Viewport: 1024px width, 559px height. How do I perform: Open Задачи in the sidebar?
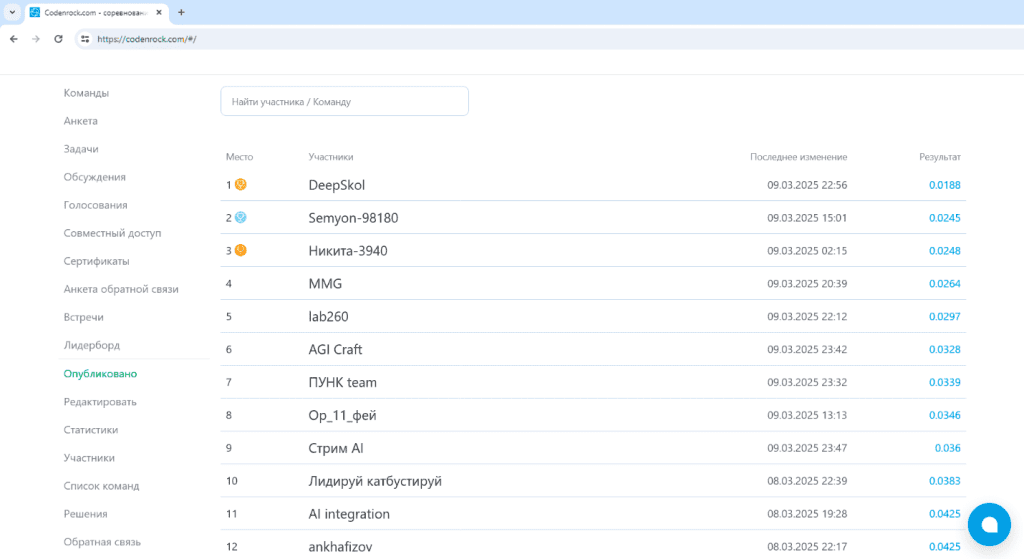tap(81, 149)
